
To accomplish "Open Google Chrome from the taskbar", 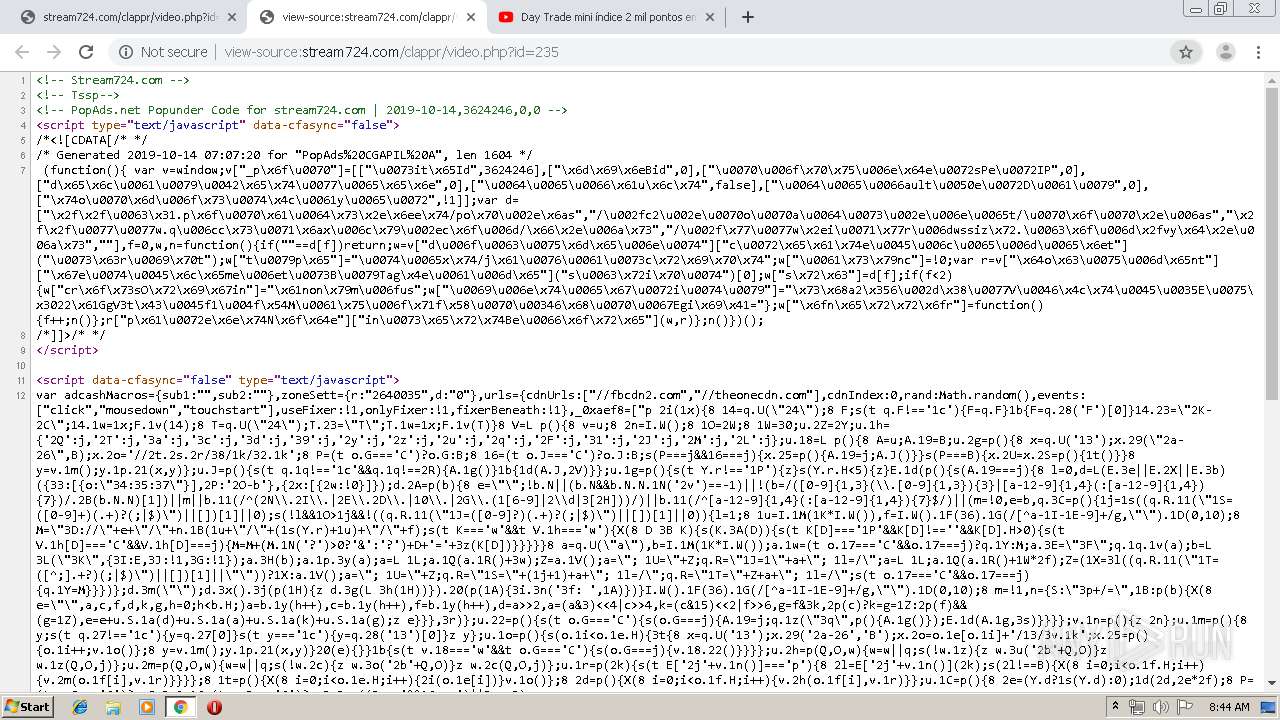I will click(180, 707).
